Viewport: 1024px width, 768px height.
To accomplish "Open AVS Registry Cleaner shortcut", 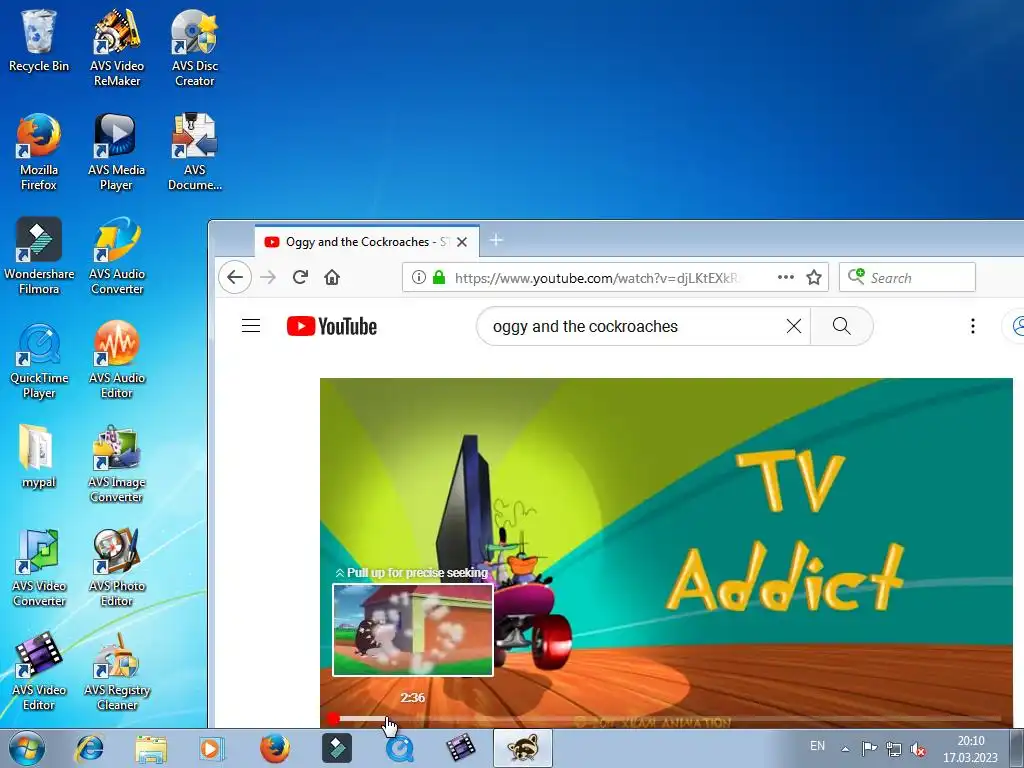I will tap(117, 671).
